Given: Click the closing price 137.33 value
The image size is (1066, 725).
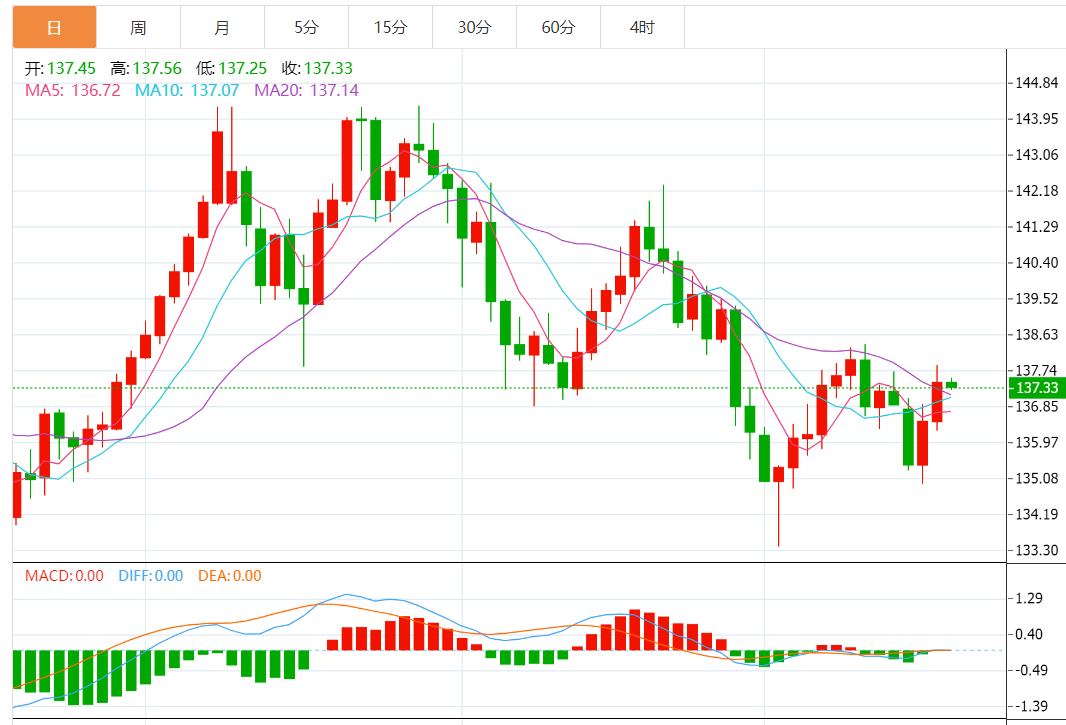Looking at the screenshot, I should (328, 68).
